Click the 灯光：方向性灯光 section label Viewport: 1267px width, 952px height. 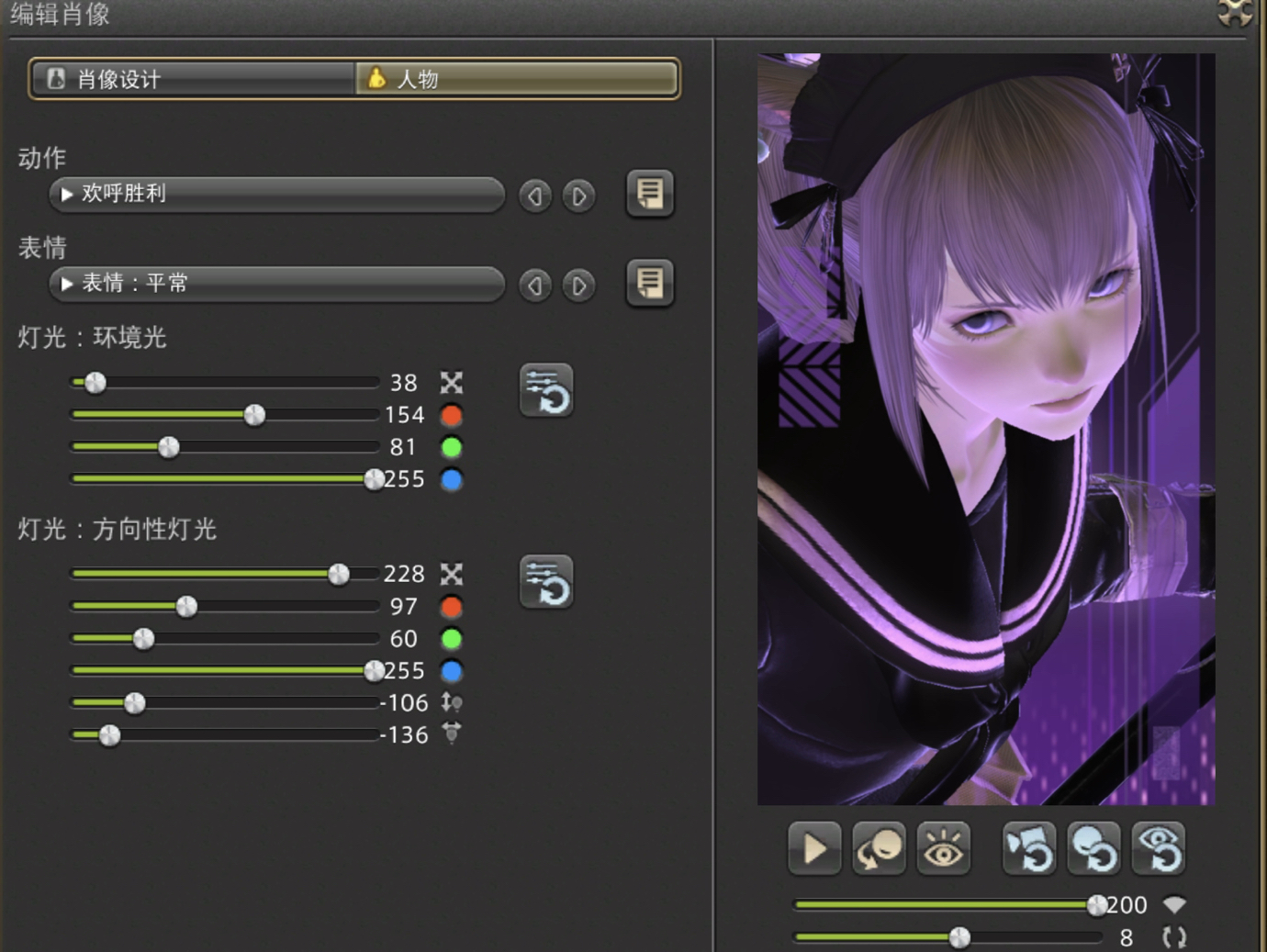pyautogui.click(x=118, y=530)
